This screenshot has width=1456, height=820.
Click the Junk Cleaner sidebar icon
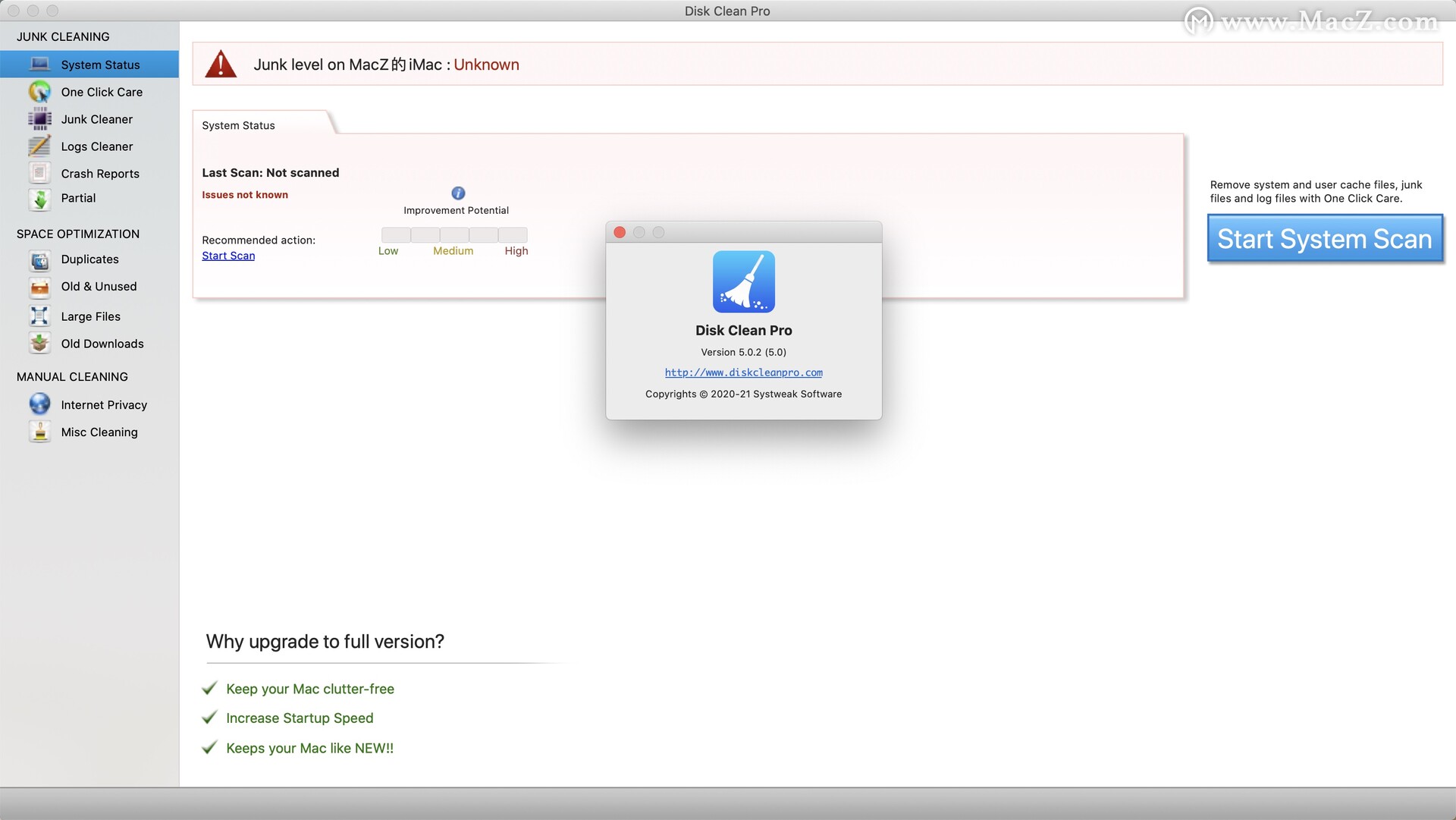(x=40, y=118)
